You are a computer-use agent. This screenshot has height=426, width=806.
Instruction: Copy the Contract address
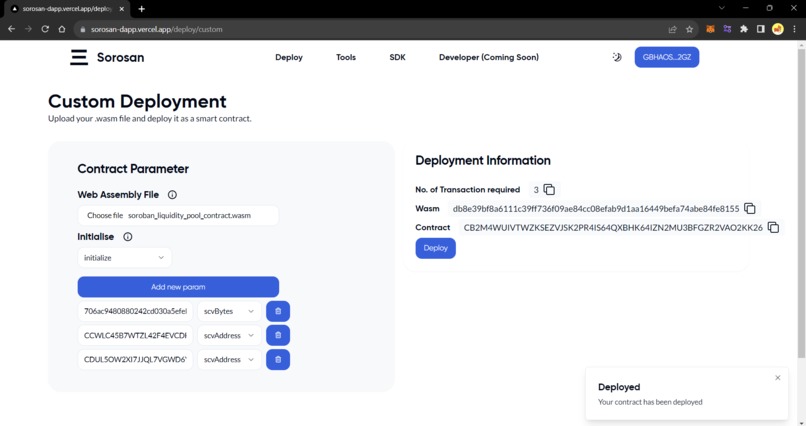coord(773,227)
